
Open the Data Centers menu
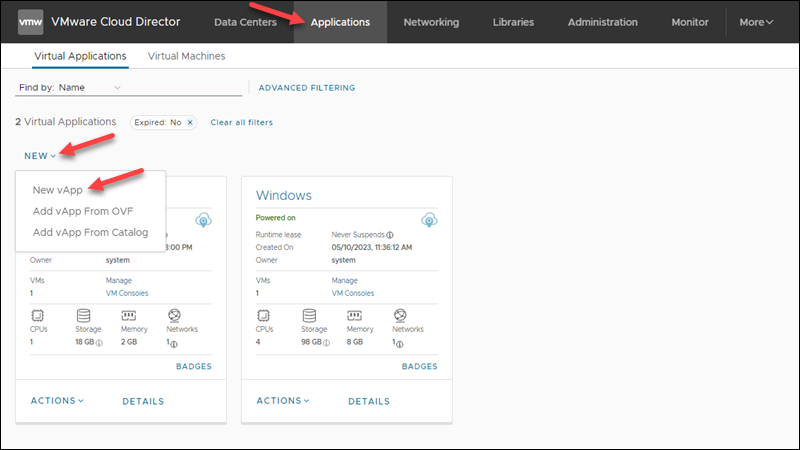pyautogui.click(x=245, y=22)
